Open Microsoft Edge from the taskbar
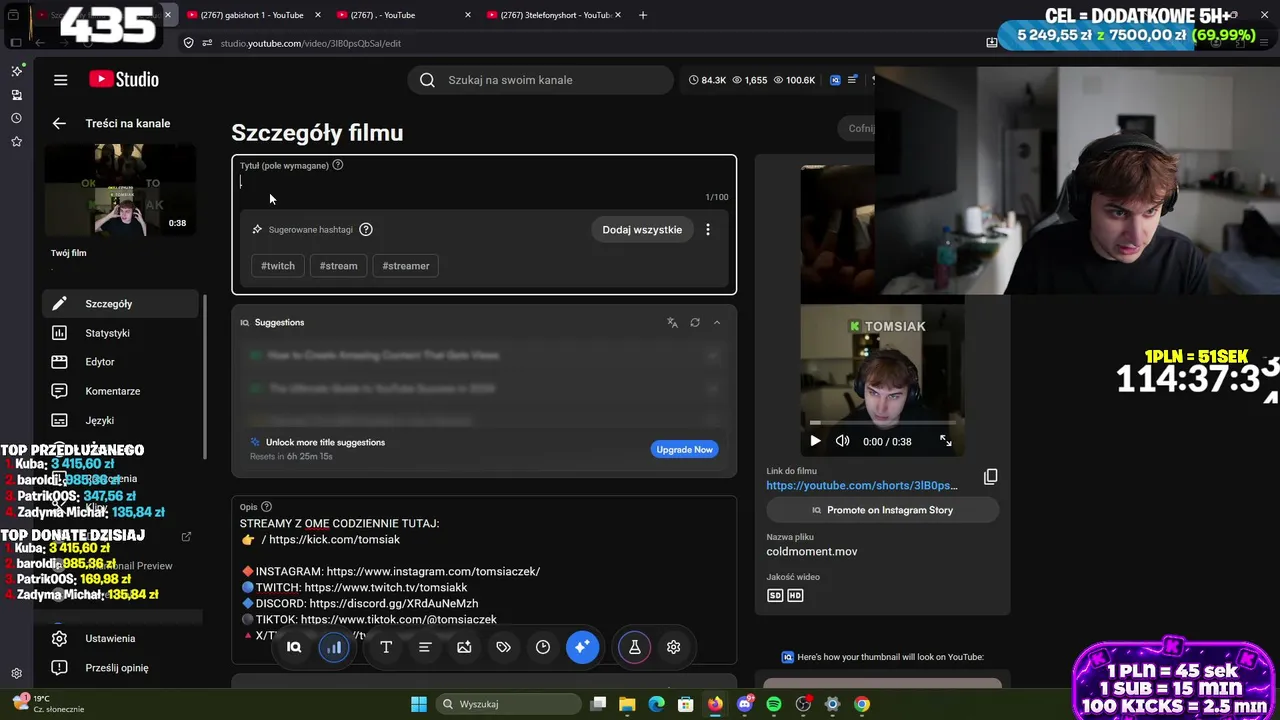Screen dimensions: 1280x720 click(656, 704)
